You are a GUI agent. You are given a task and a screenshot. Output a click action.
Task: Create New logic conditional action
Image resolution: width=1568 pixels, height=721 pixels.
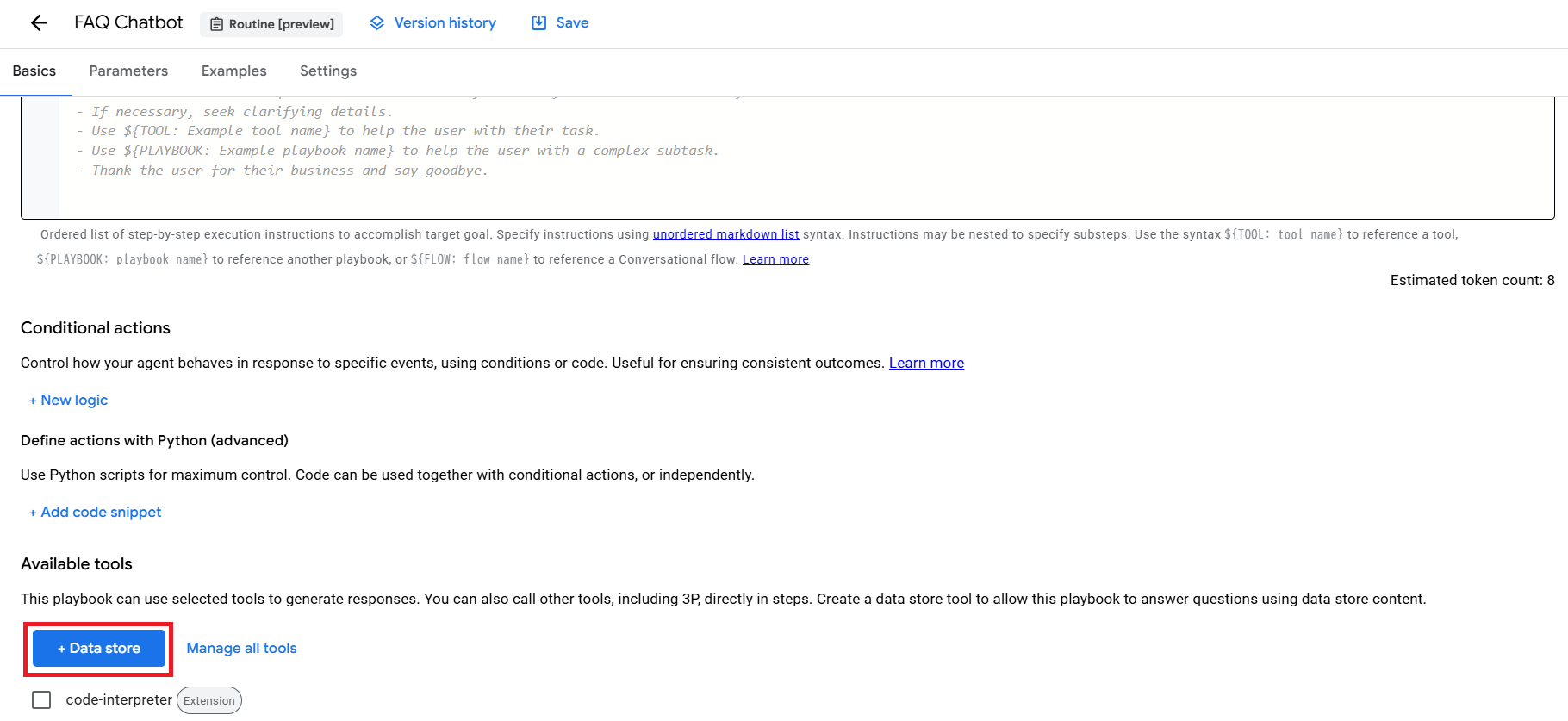pos(68,400)
